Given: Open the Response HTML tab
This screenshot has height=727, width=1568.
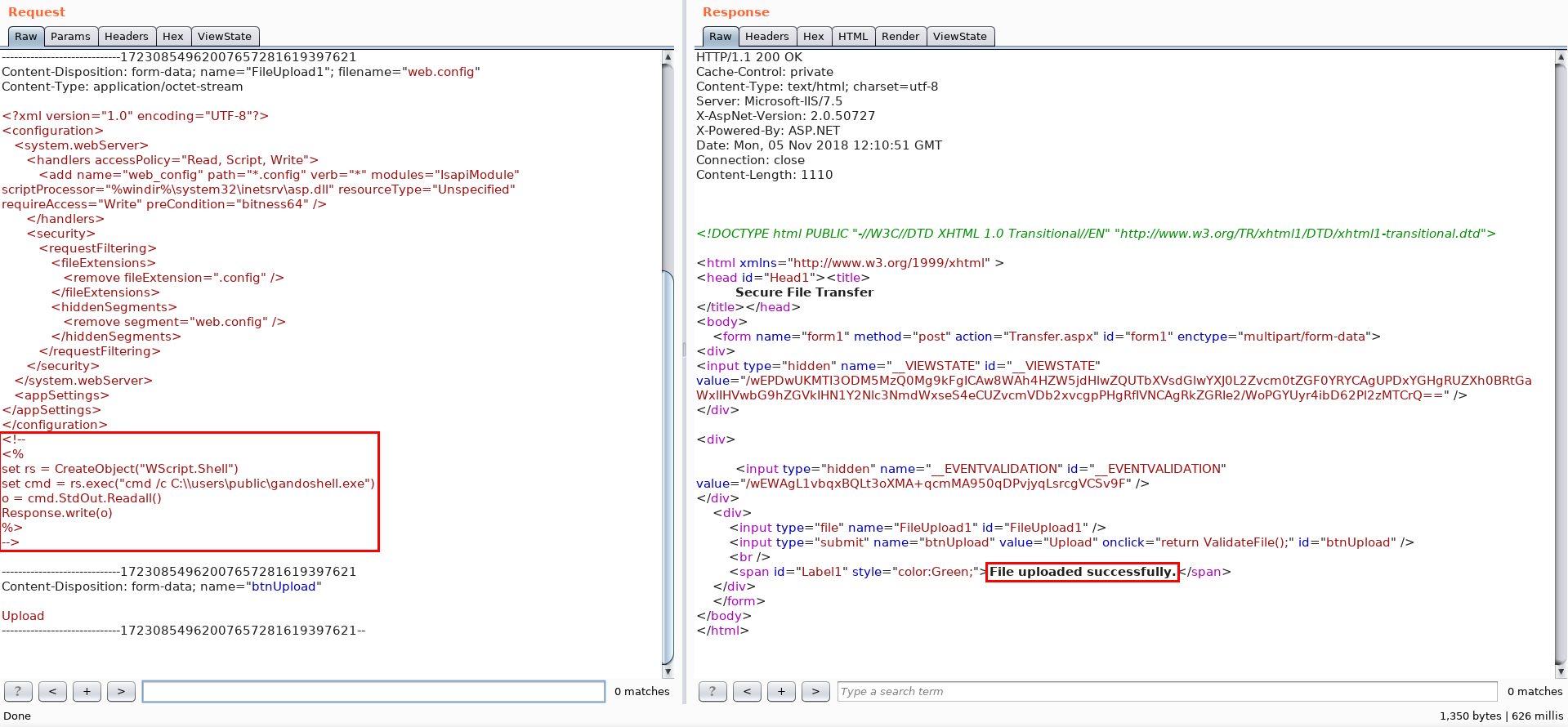Looking at the screenshot, I should click(853, 37).
